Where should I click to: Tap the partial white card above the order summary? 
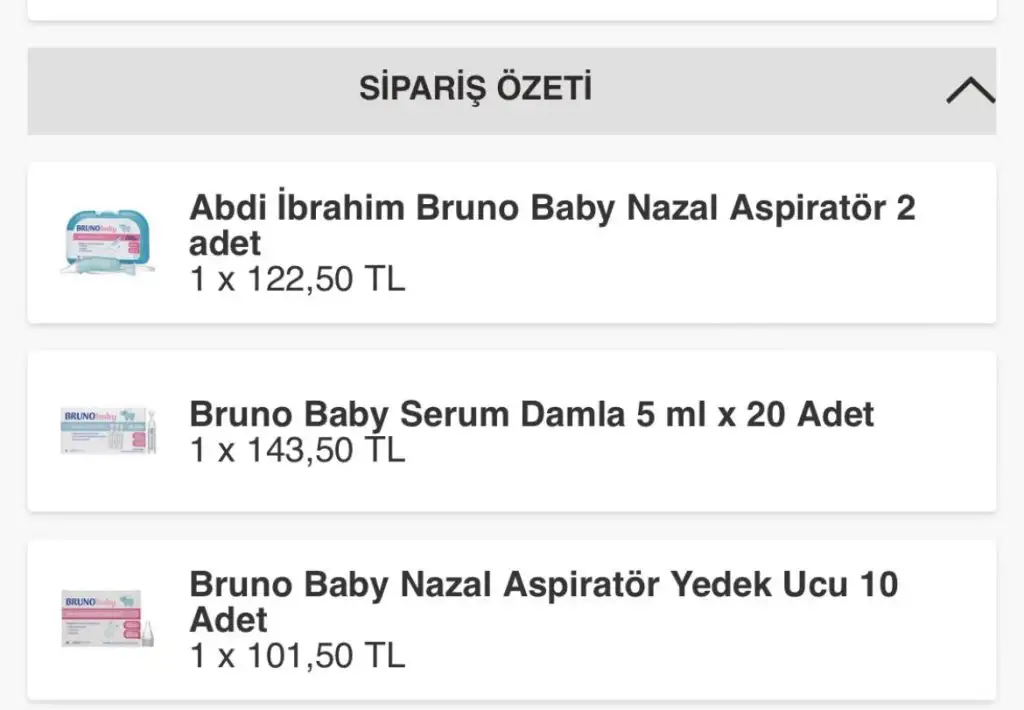[x=511, y=9]
